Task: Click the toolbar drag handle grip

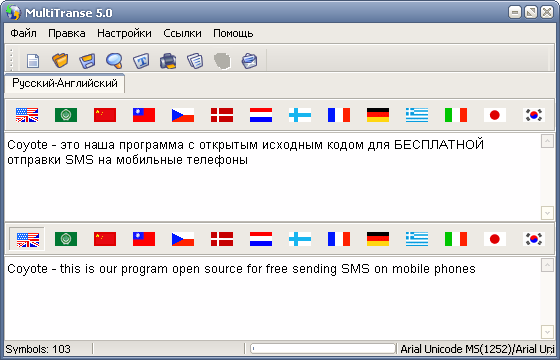Action: tap(11, 60)
